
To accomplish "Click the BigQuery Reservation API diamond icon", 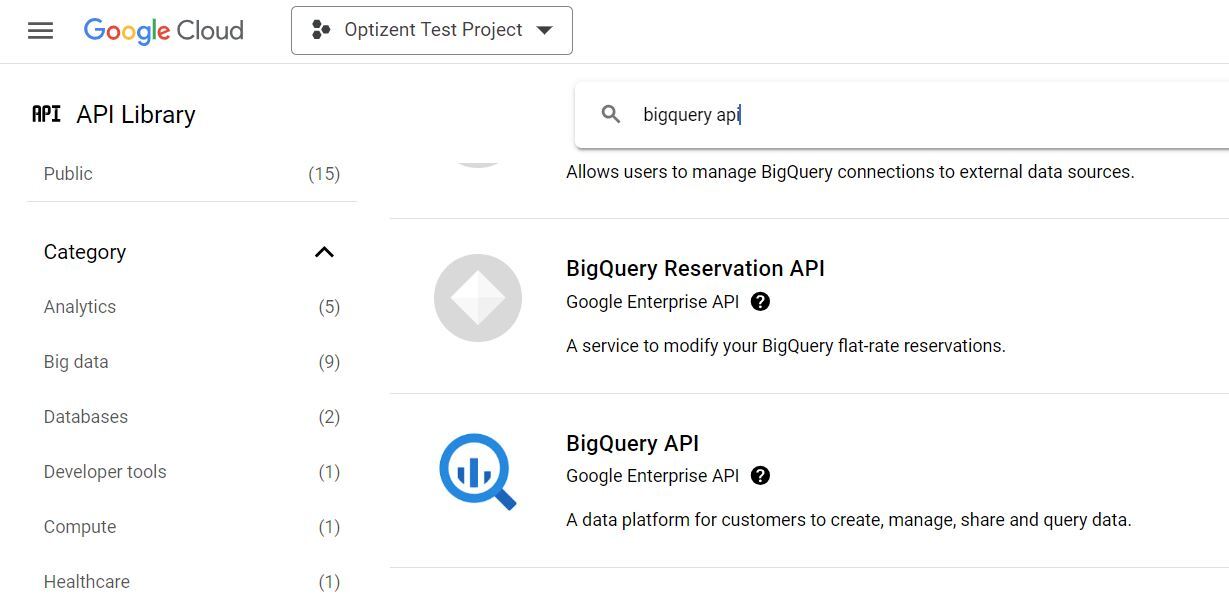I will pos(478,297).
